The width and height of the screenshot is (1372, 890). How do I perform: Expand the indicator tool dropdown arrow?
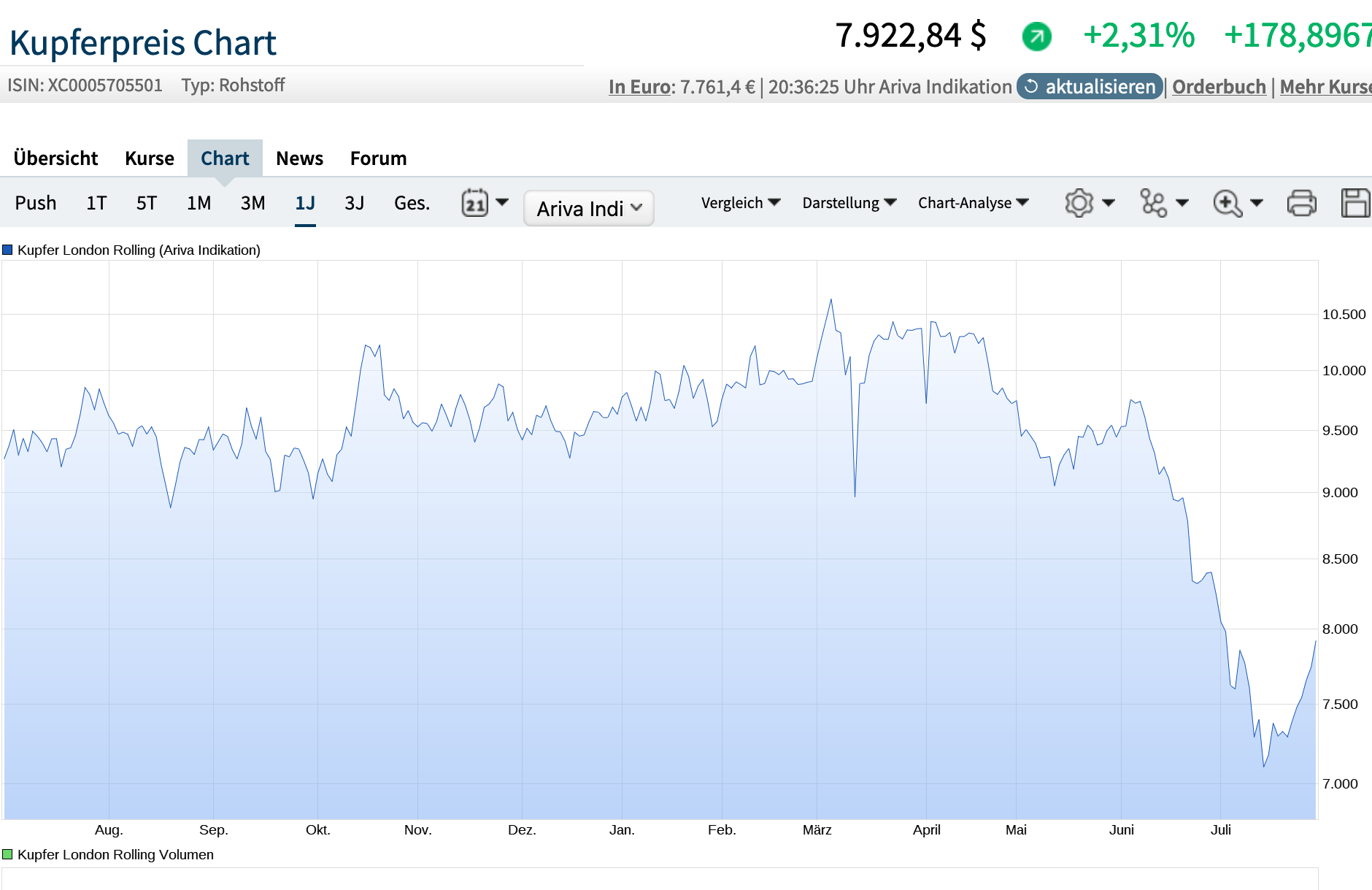click(x=1182, y=203)
